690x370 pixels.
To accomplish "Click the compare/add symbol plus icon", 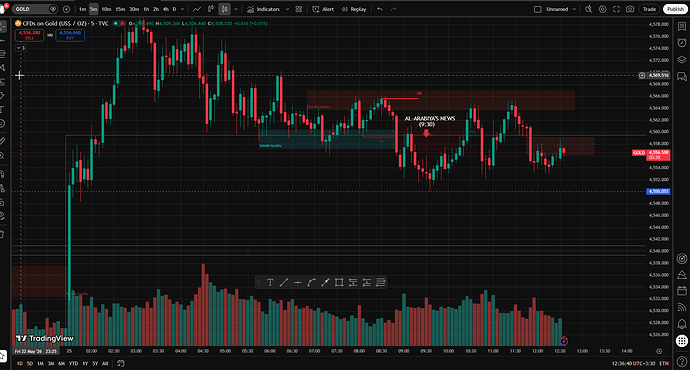I will point(66,9).
